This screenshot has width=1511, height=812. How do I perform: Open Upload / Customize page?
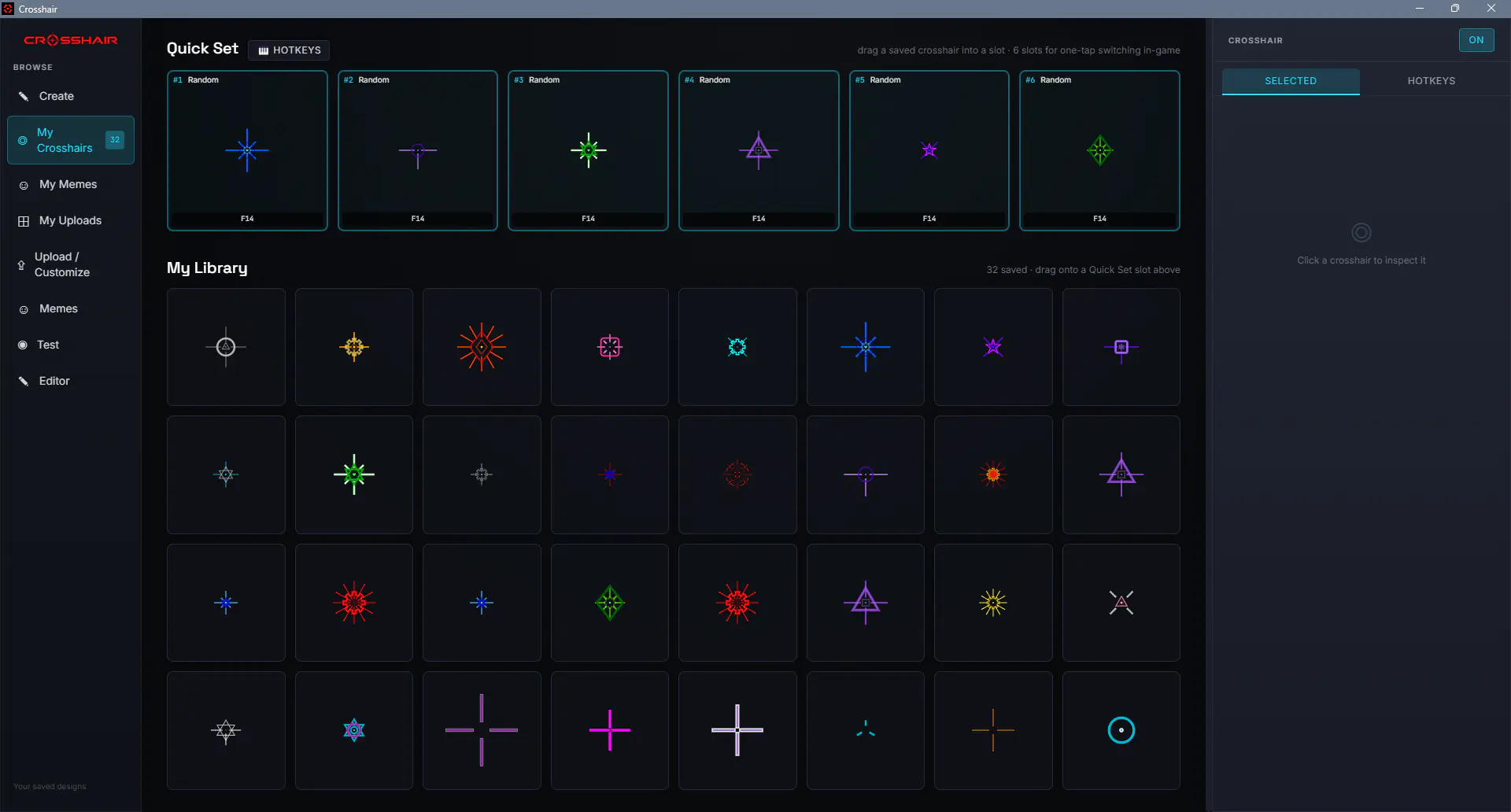[71, 264]
